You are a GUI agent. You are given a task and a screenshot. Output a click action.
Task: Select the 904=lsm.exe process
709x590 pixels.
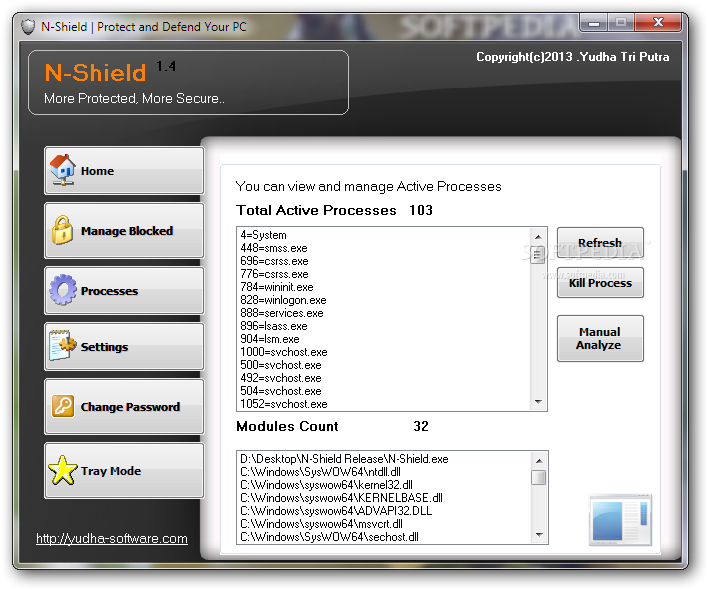coord(384,339)
